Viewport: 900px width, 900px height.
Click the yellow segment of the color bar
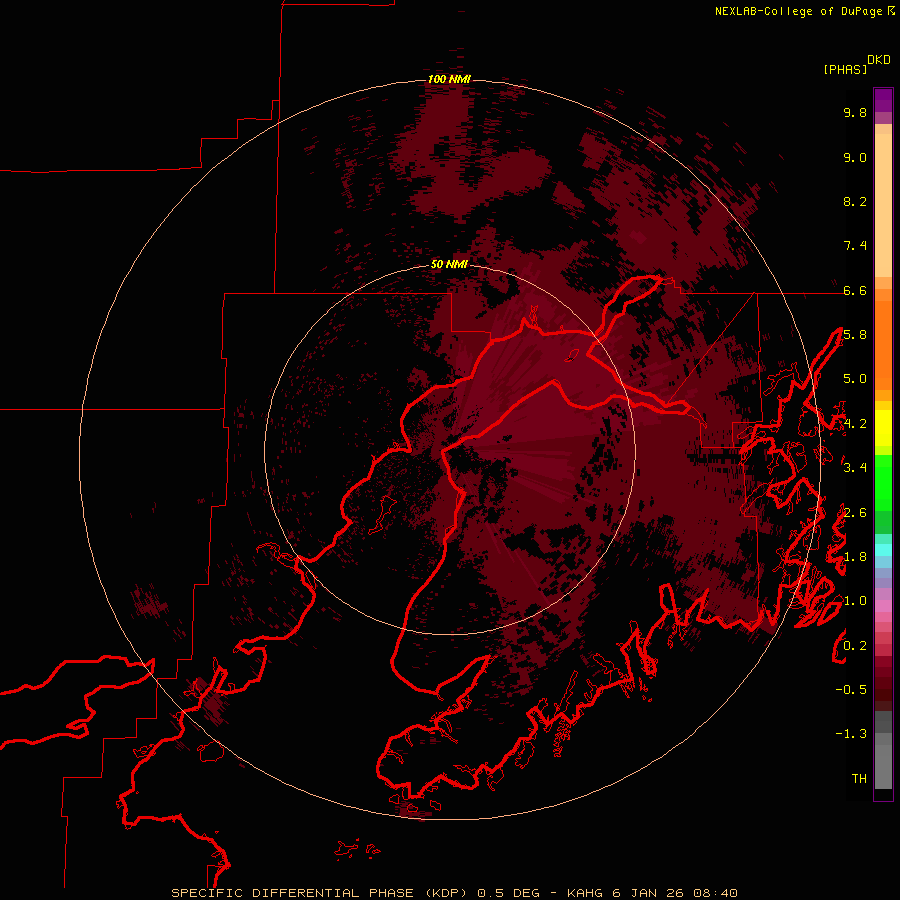click(x=883, y=428)
